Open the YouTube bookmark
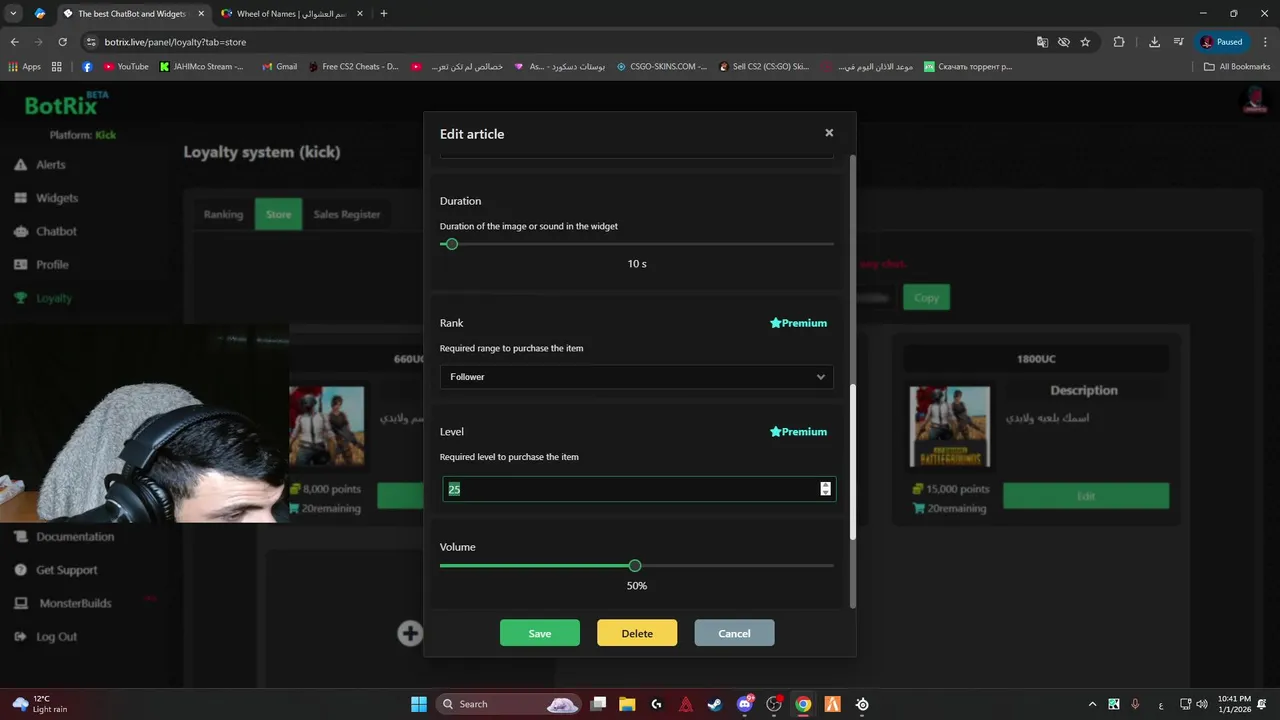The image size is (1280, 720). pos(126,67)
